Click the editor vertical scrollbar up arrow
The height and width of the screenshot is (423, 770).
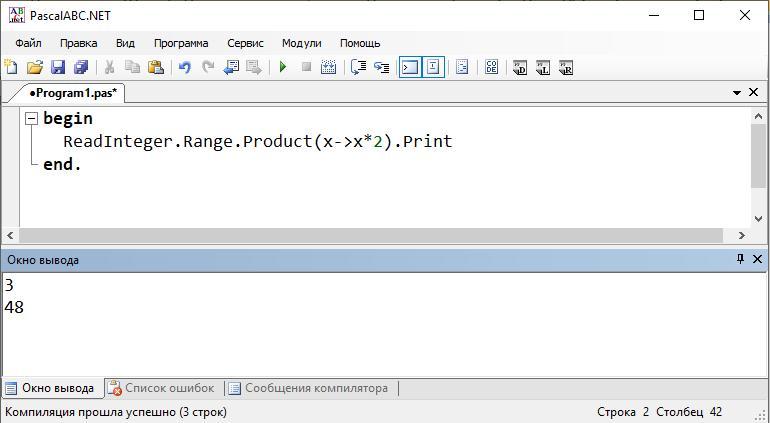[x=758, y=116]
